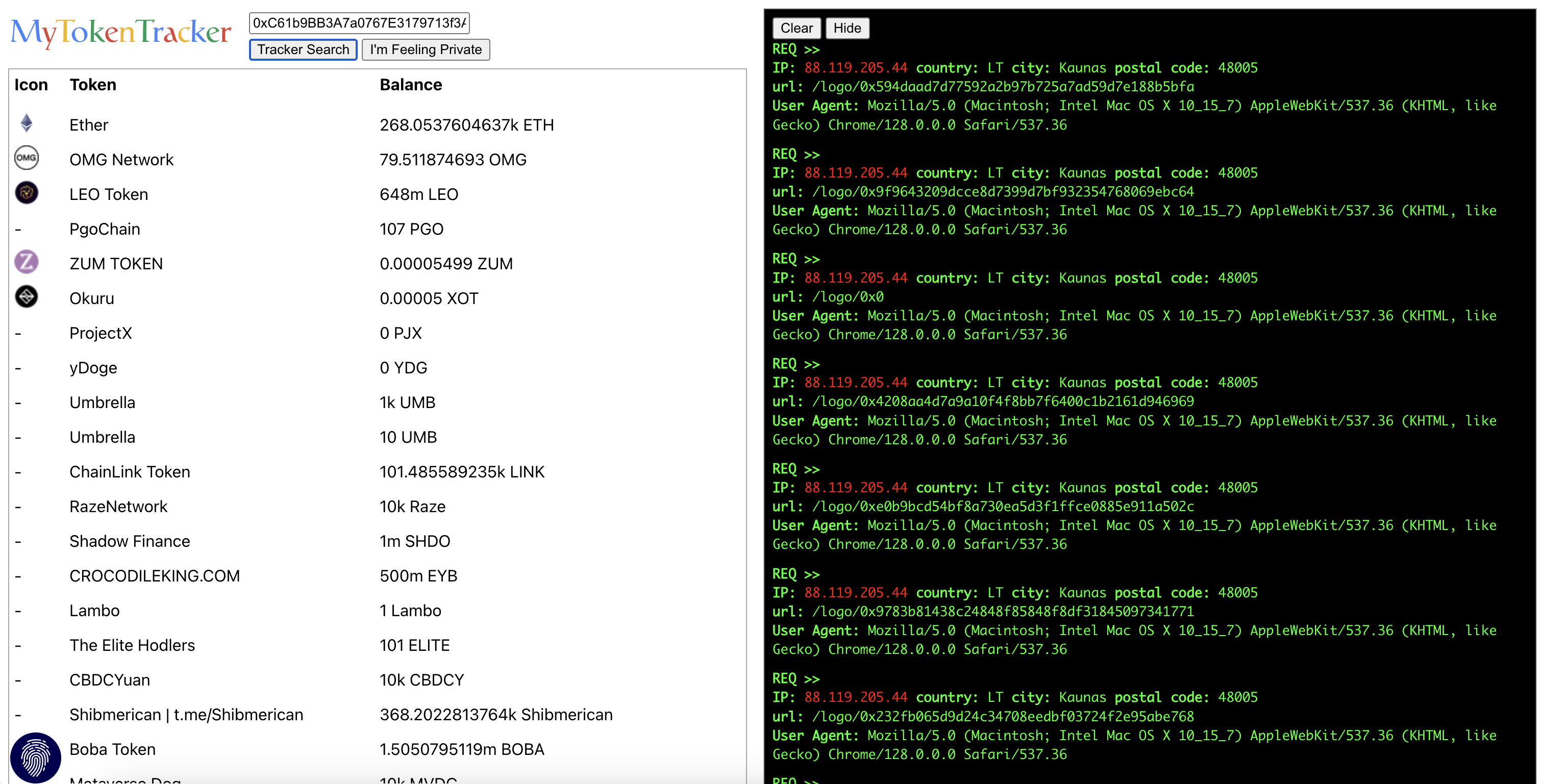Image resolution: width=1543 pixels, height=784 pixels.
Task: Click log url /logo/0xe0b9bcd54bf8a730ea5d3f1ffce0885e911a502c
Action: [x=1003, y=508]
